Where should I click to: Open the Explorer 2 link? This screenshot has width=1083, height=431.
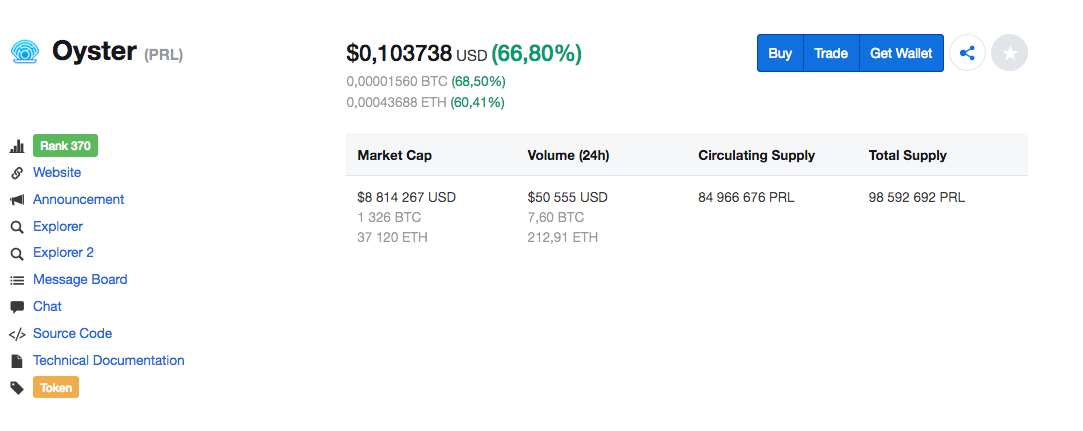coord(64,253)
